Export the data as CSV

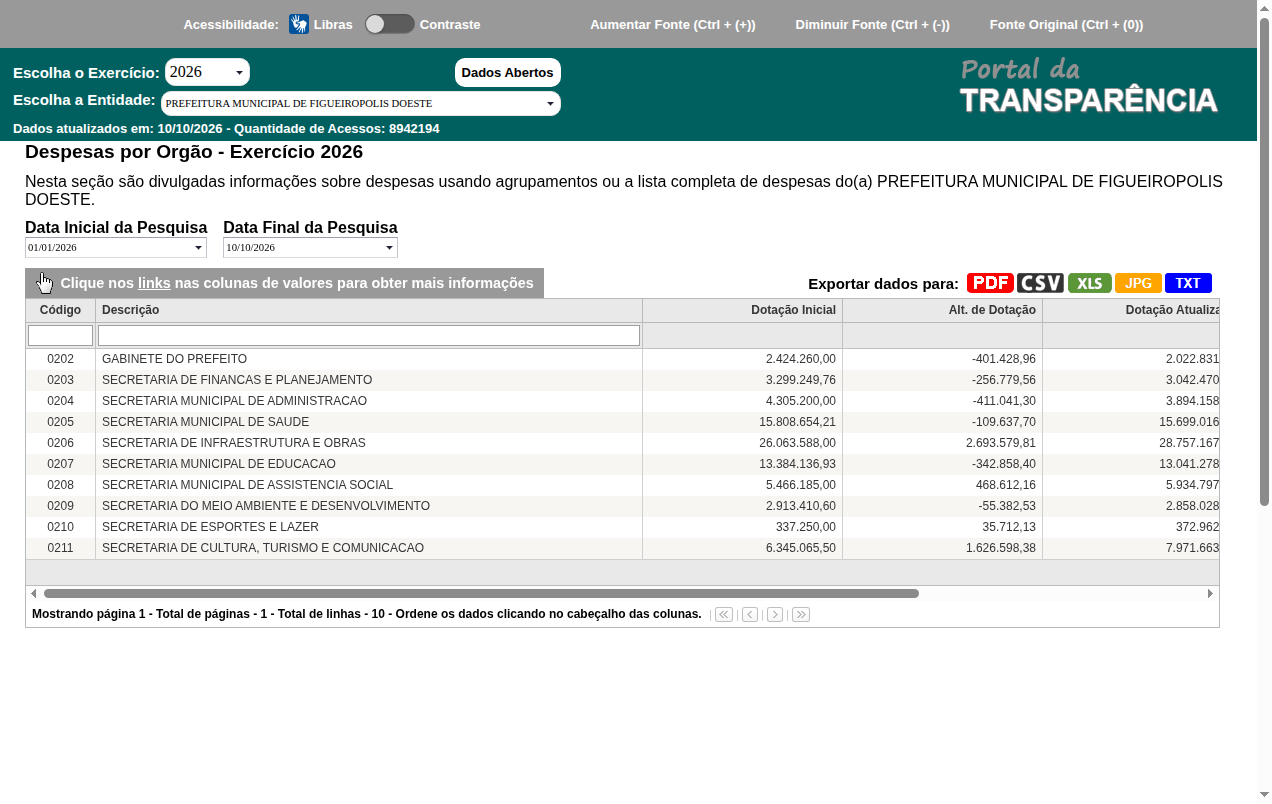1040,283
